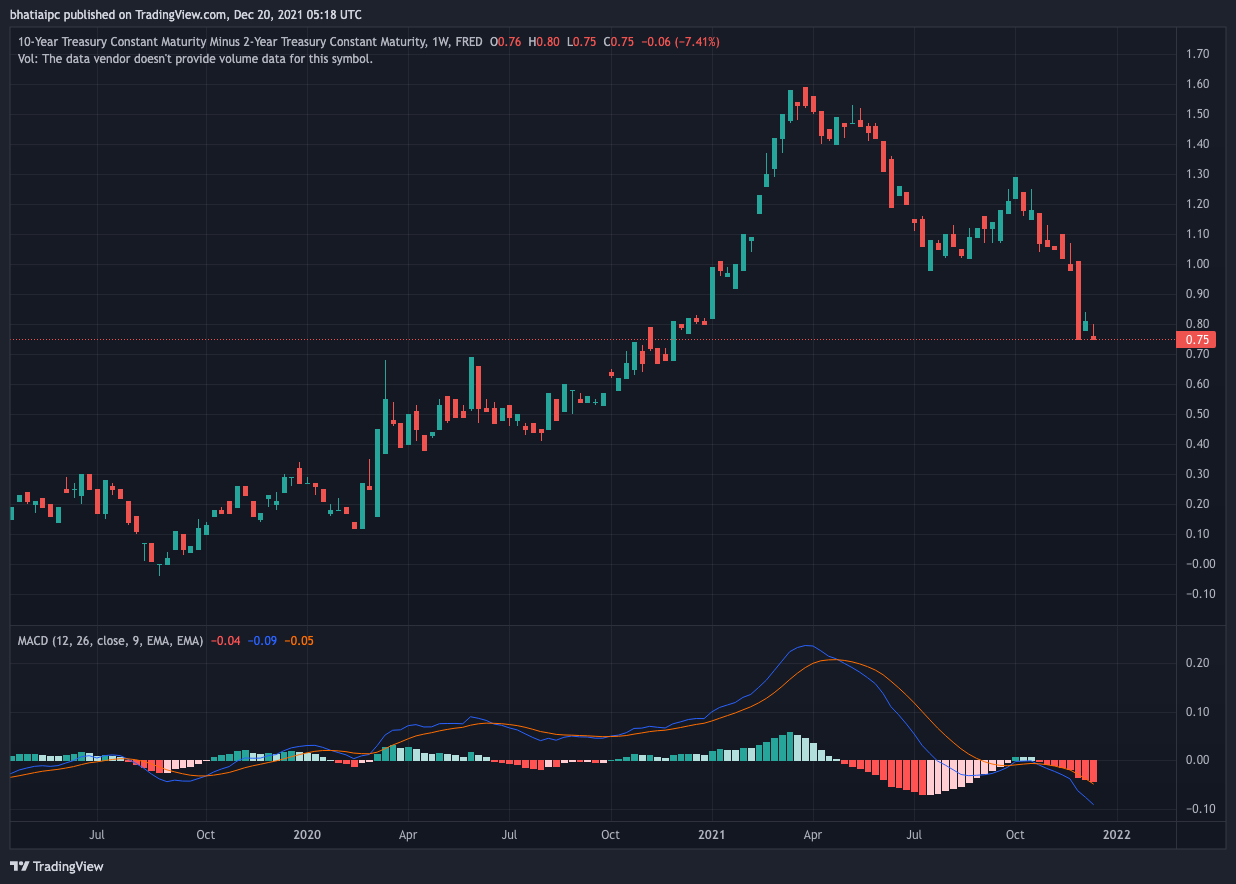
Task: Click the 2022 time axis label
Action: pos(1117,834)
